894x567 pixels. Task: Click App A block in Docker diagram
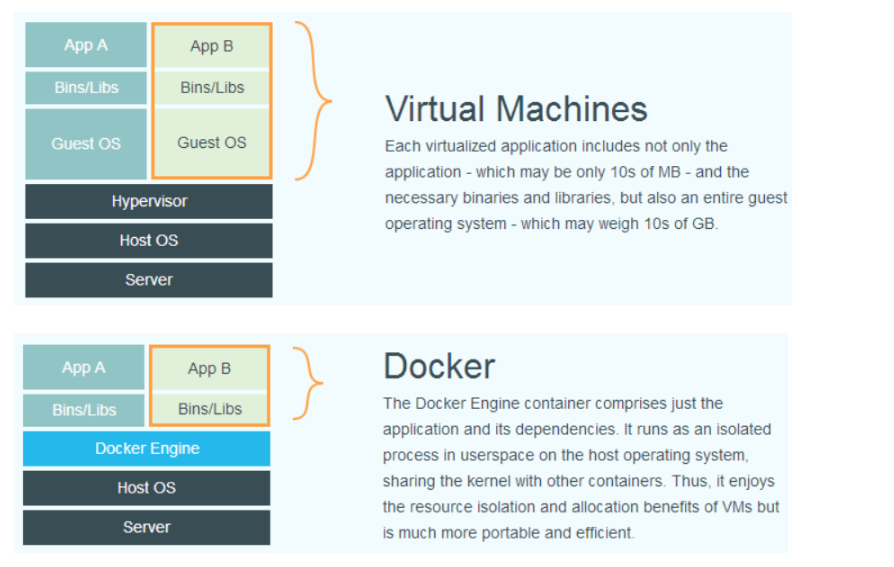(x=84, y=367)
